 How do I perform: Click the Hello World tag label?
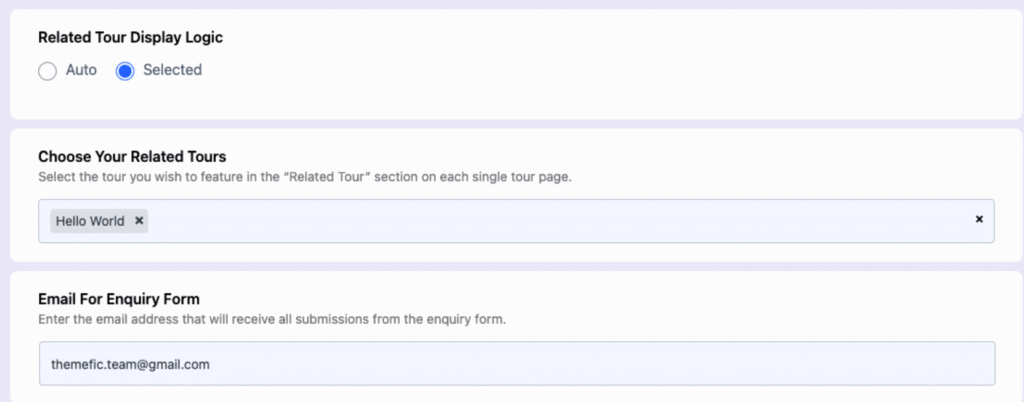coord(90,221)
